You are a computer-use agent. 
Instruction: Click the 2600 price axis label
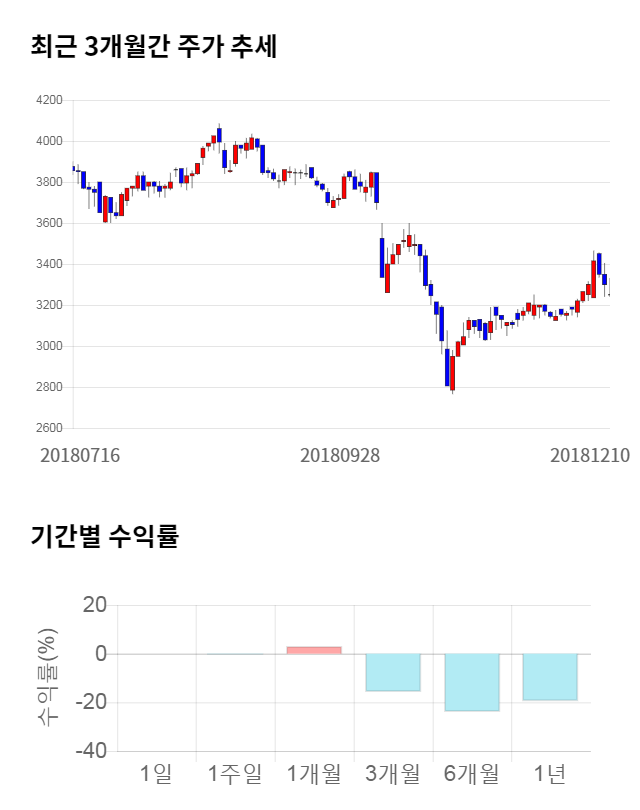coord(49,428)
